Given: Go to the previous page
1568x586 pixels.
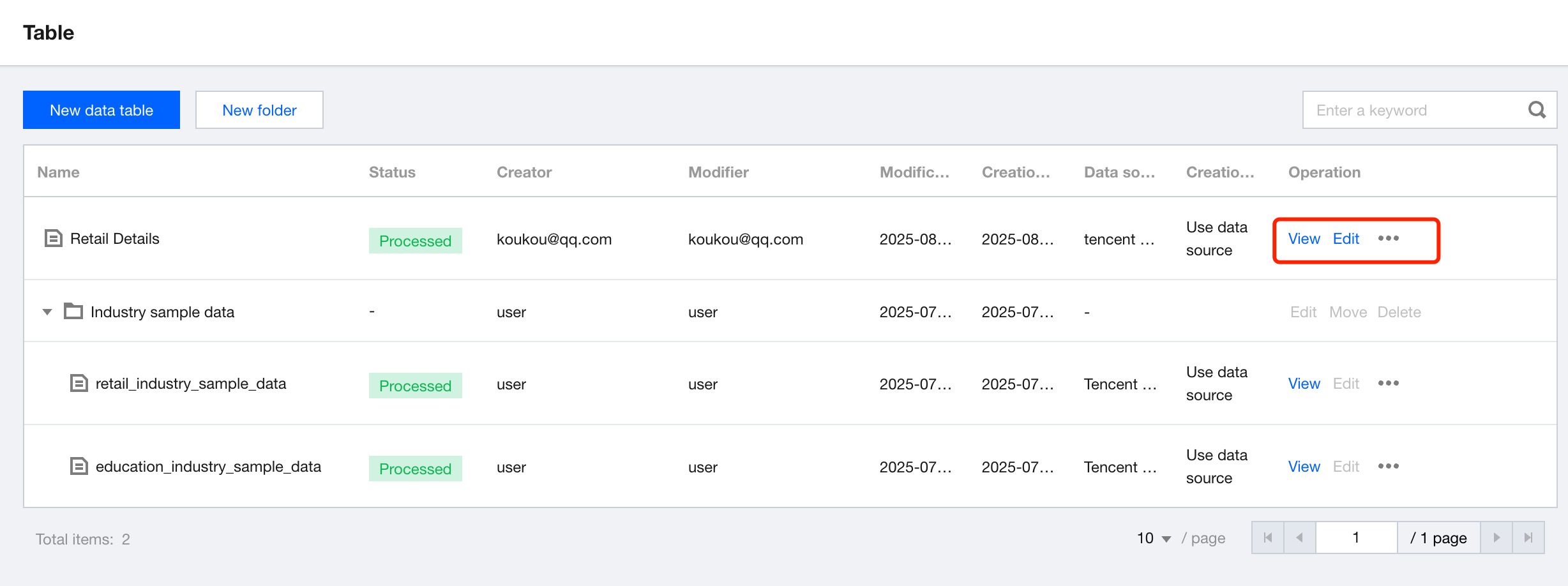Looking at the screenshot, I should coord(1299,538).
